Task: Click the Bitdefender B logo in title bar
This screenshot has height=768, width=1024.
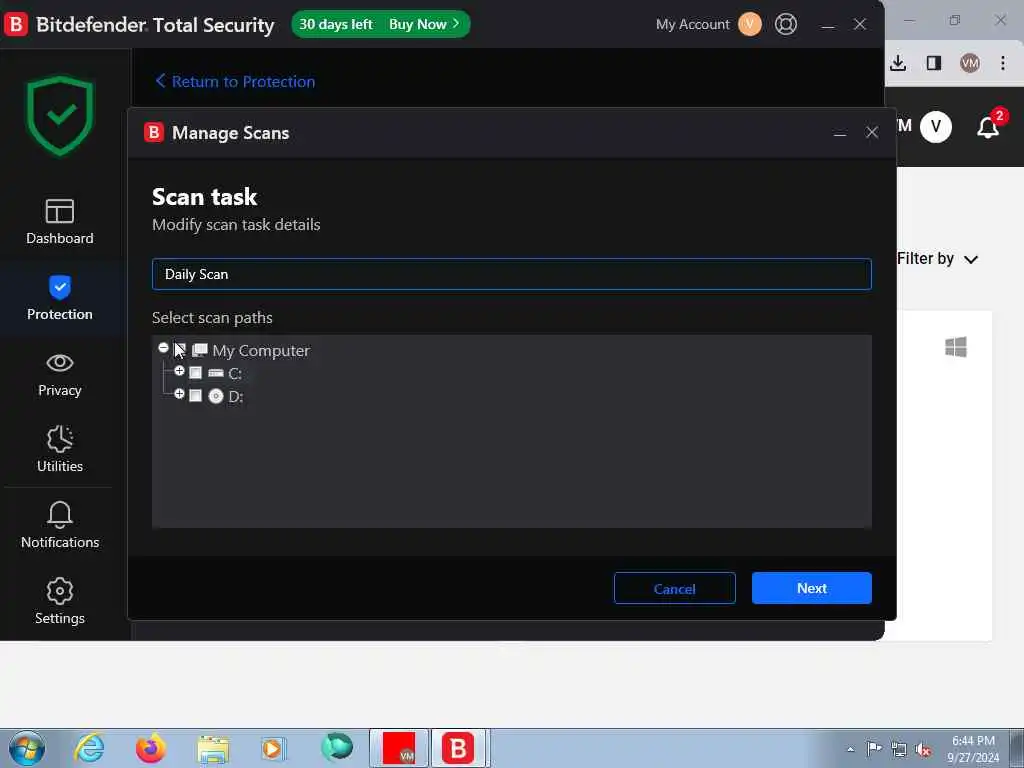Action: click(x=16, y=24)
